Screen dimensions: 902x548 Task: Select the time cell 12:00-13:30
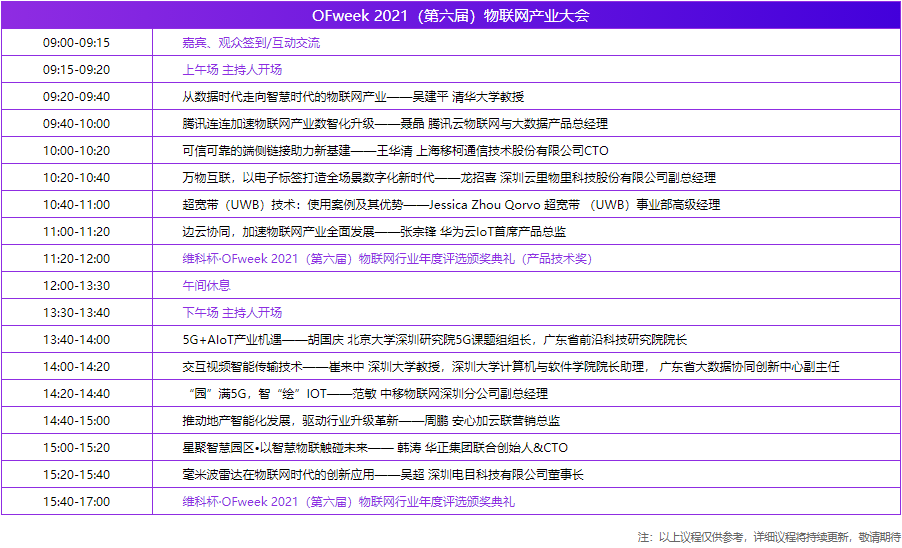pos(77,286)
